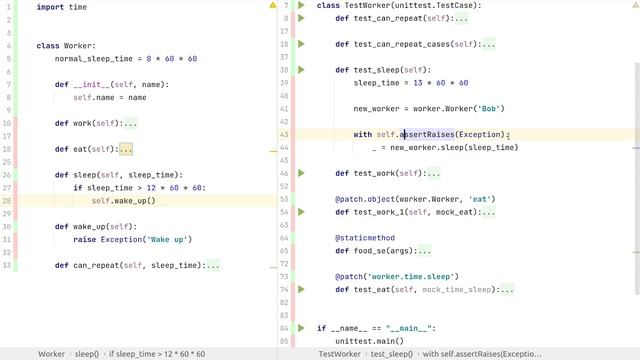Run test_can_repeat_cases from the gutter
Screen dimensions: 640x360
click(x=301, y=44)
